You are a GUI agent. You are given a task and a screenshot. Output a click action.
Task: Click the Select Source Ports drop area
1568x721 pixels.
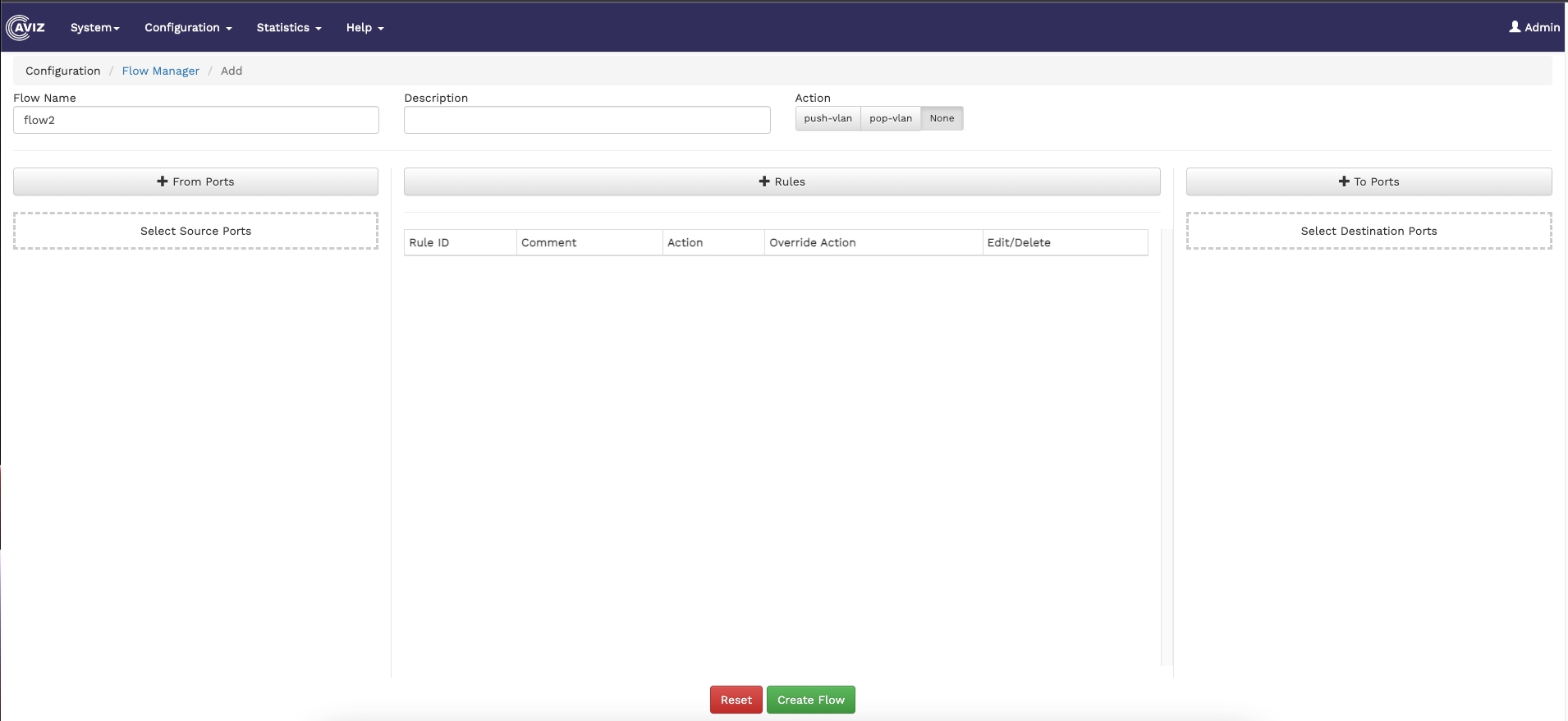point(195,231)
